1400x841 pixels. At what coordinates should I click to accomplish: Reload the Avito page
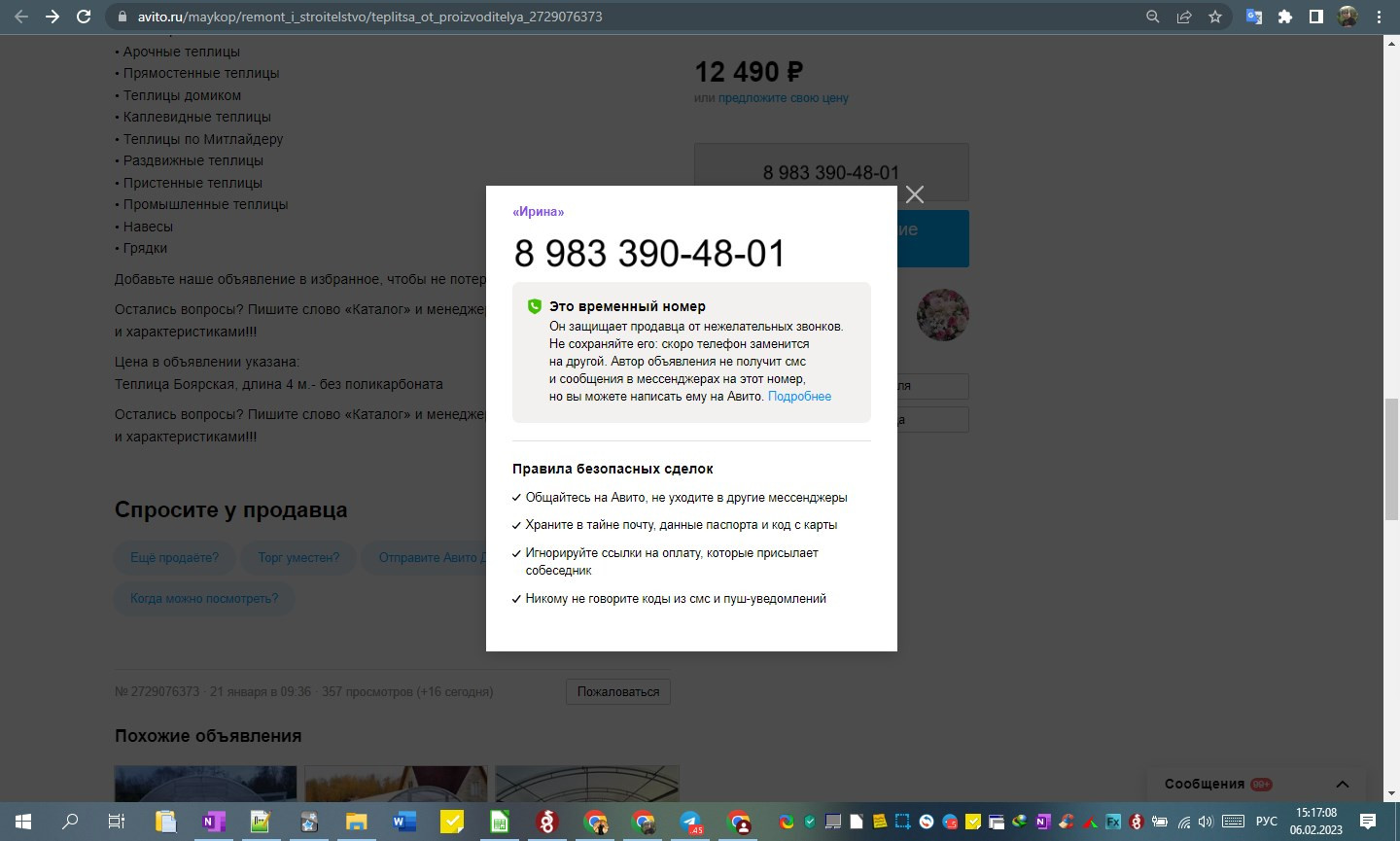click(84, 17)
